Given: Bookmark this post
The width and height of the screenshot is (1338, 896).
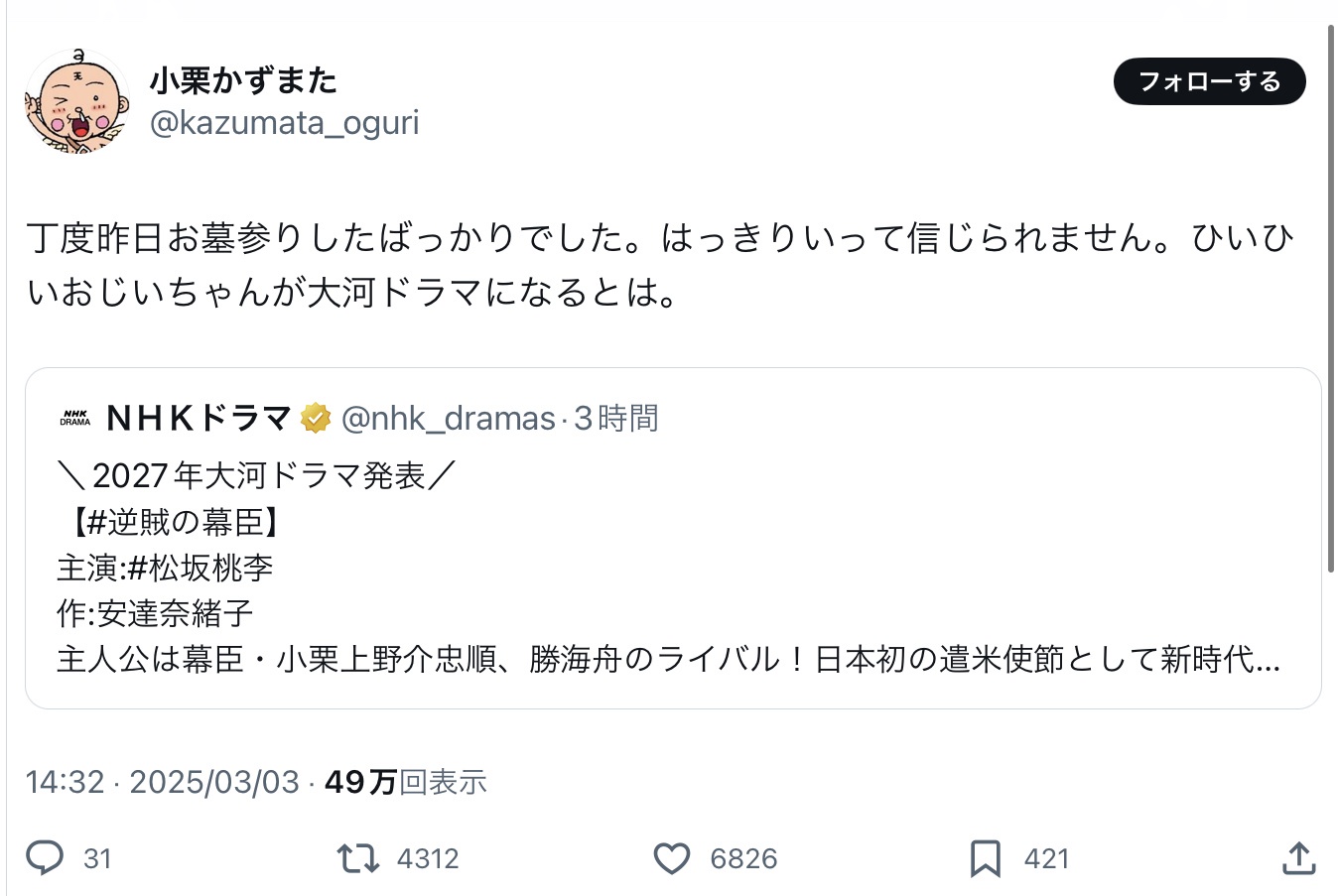Looking at the screenshot, I should 985,858.
